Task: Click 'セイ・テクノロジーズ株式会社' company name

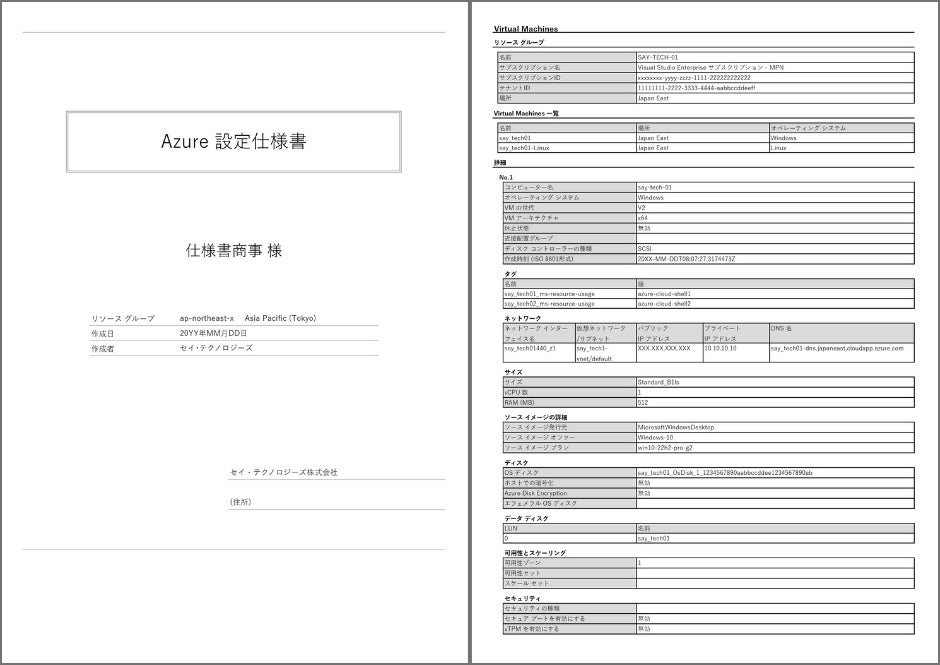Action: click(284, 473)
